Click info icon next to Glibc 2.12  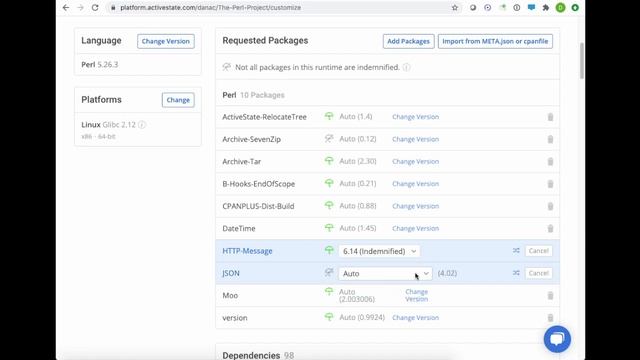[x=142, y=124]
